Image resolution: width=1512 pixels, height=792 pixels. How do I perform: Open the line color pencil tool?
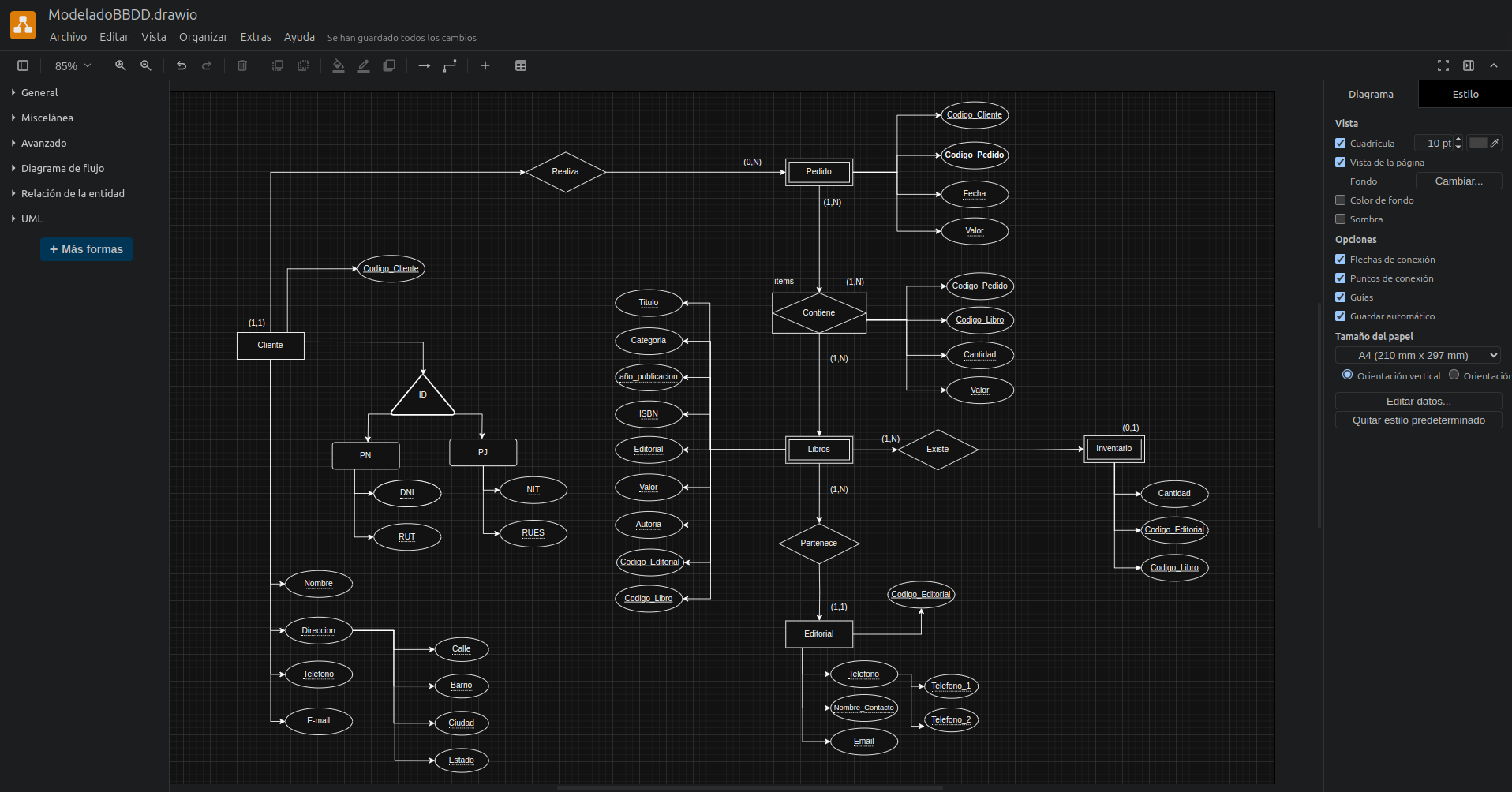point(364,65)
